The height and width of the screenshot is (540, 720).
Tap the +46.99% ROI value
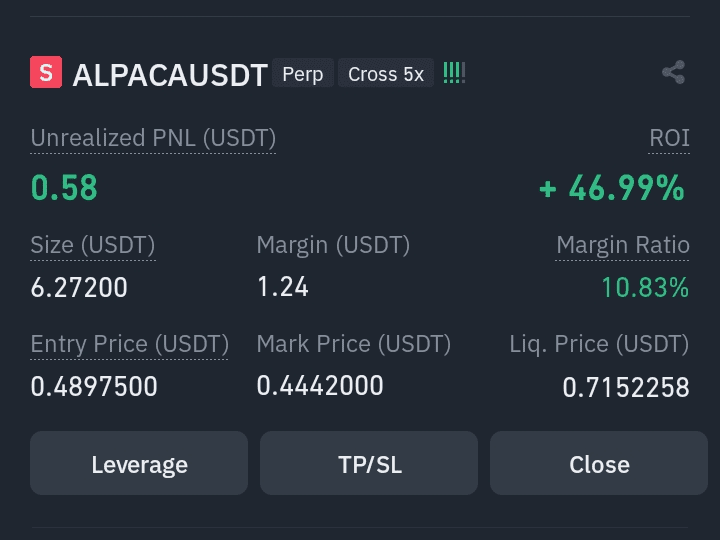click(x=612, y=187)
